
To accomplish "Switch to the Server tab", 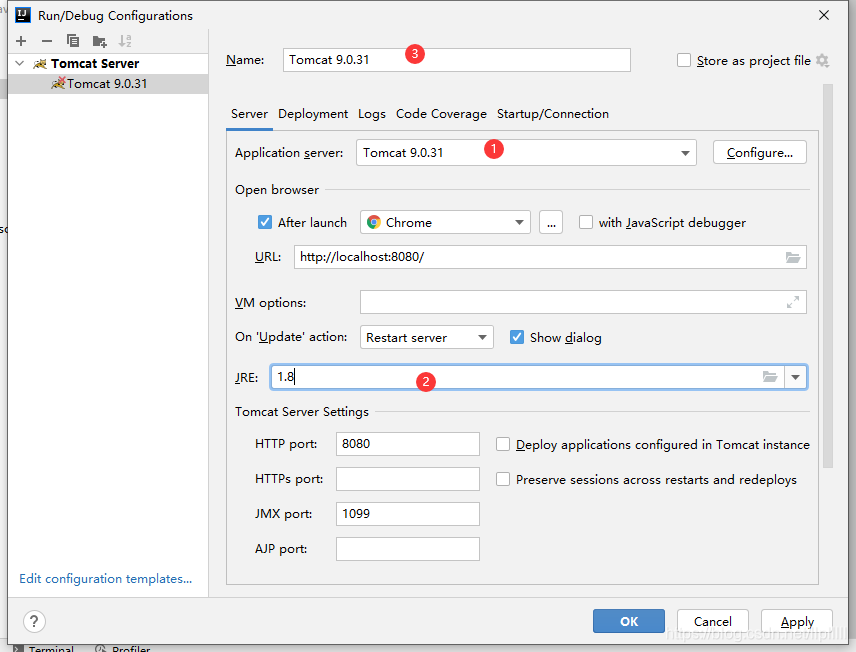I will coord(249,114).
